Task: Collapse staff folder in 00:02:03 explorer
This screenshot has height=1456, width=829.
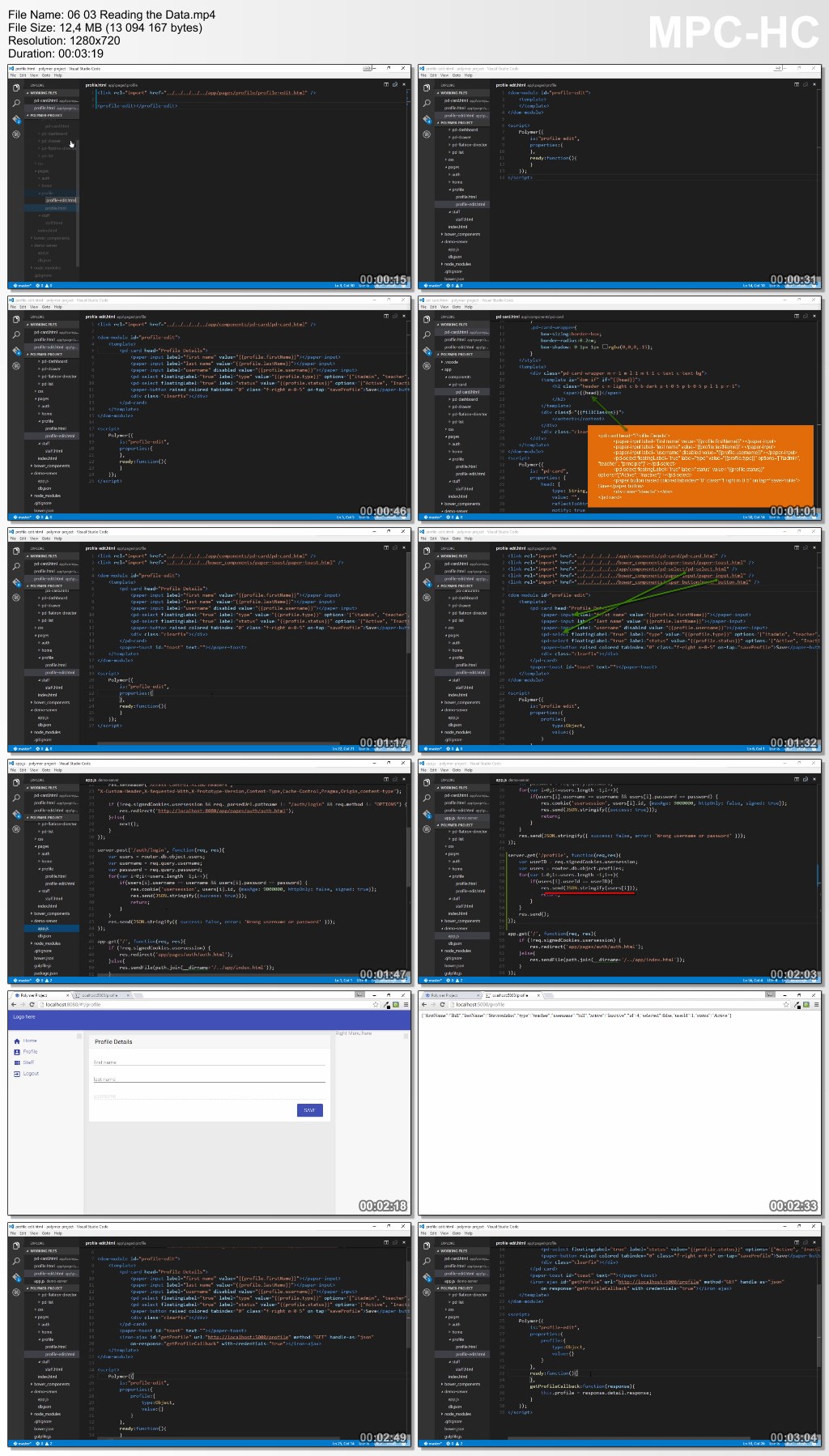Action: click(455, 898)
